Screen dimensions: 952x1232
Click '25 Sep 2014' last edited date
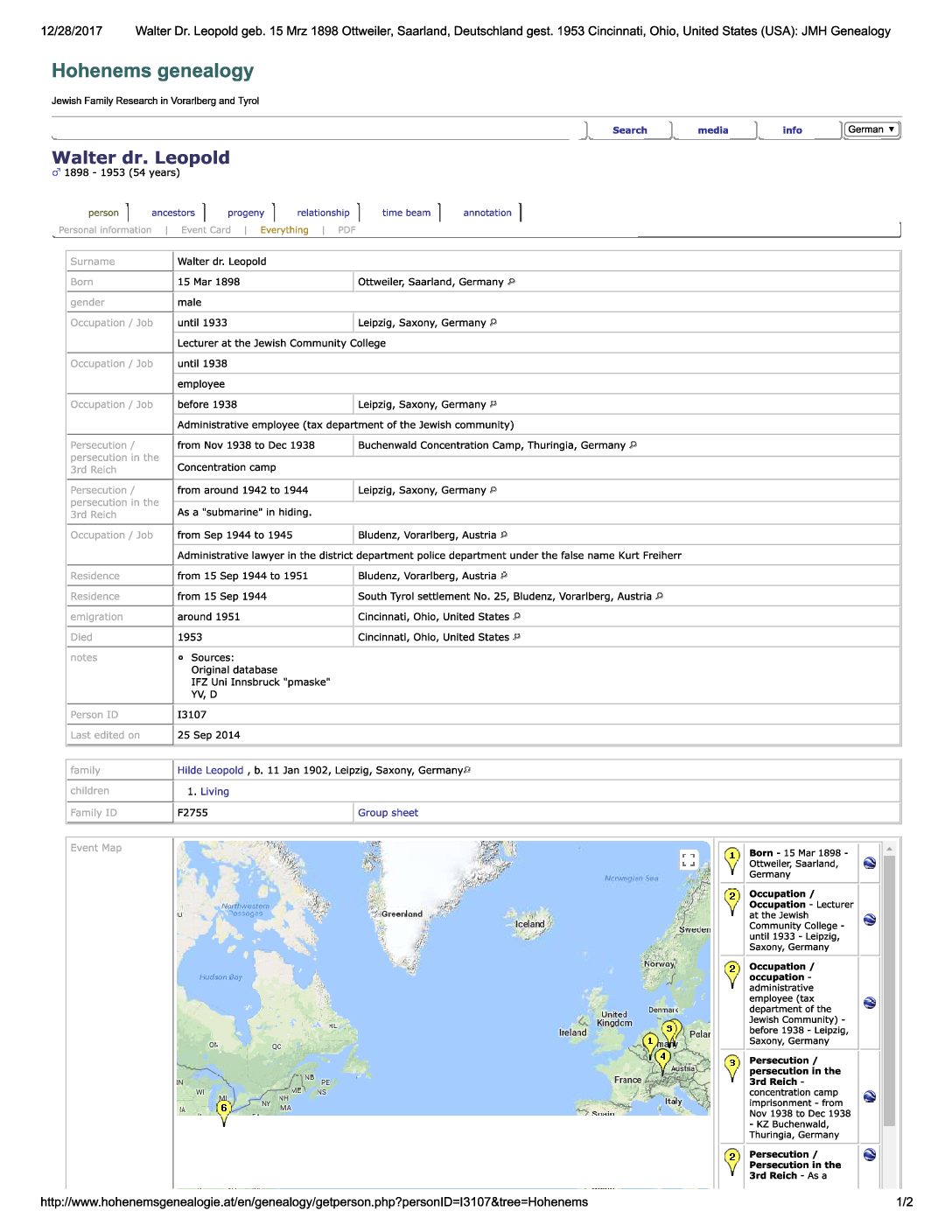point(208,735)
